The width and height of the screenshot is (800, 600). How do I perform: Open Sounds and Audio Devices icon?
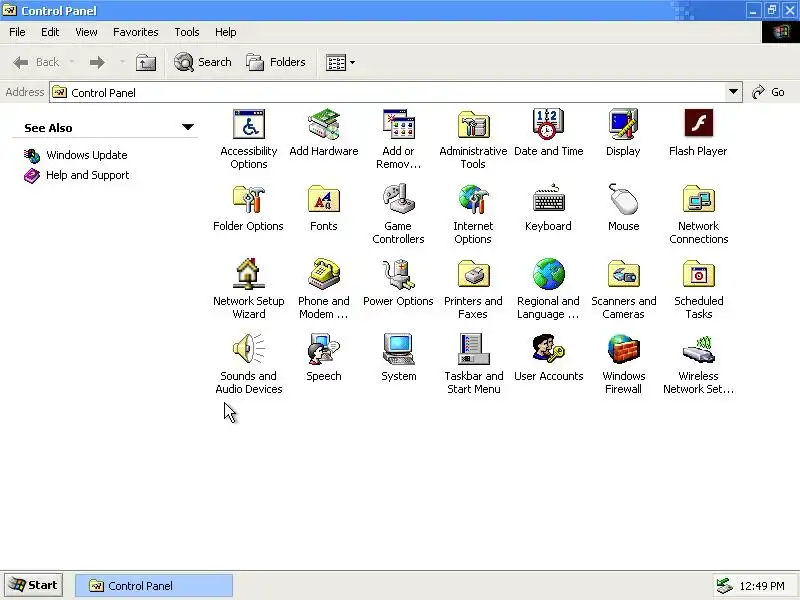tap(248, 349)
